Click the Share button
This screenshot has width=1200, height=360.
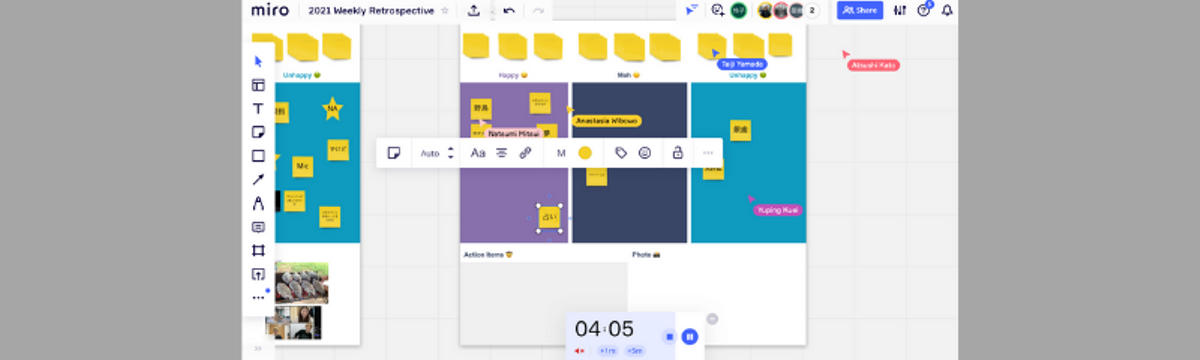[860, 10]
